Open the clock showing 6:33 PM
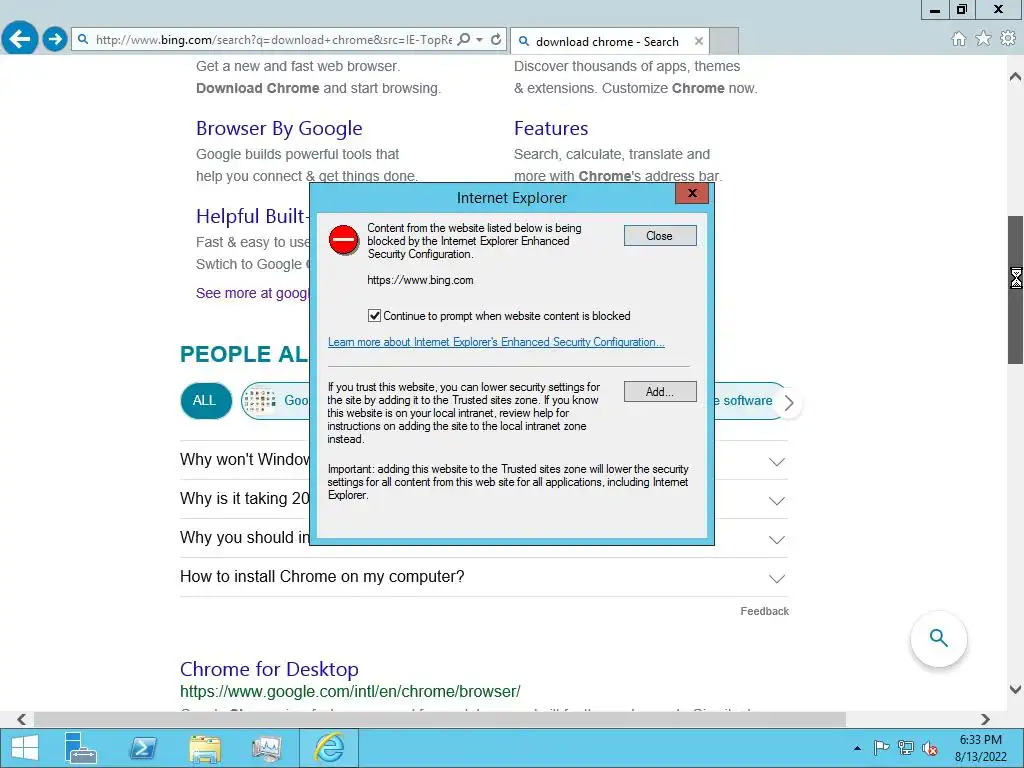Image resolution: width=1024 pixels, height=768 pixels. (980, 748)
